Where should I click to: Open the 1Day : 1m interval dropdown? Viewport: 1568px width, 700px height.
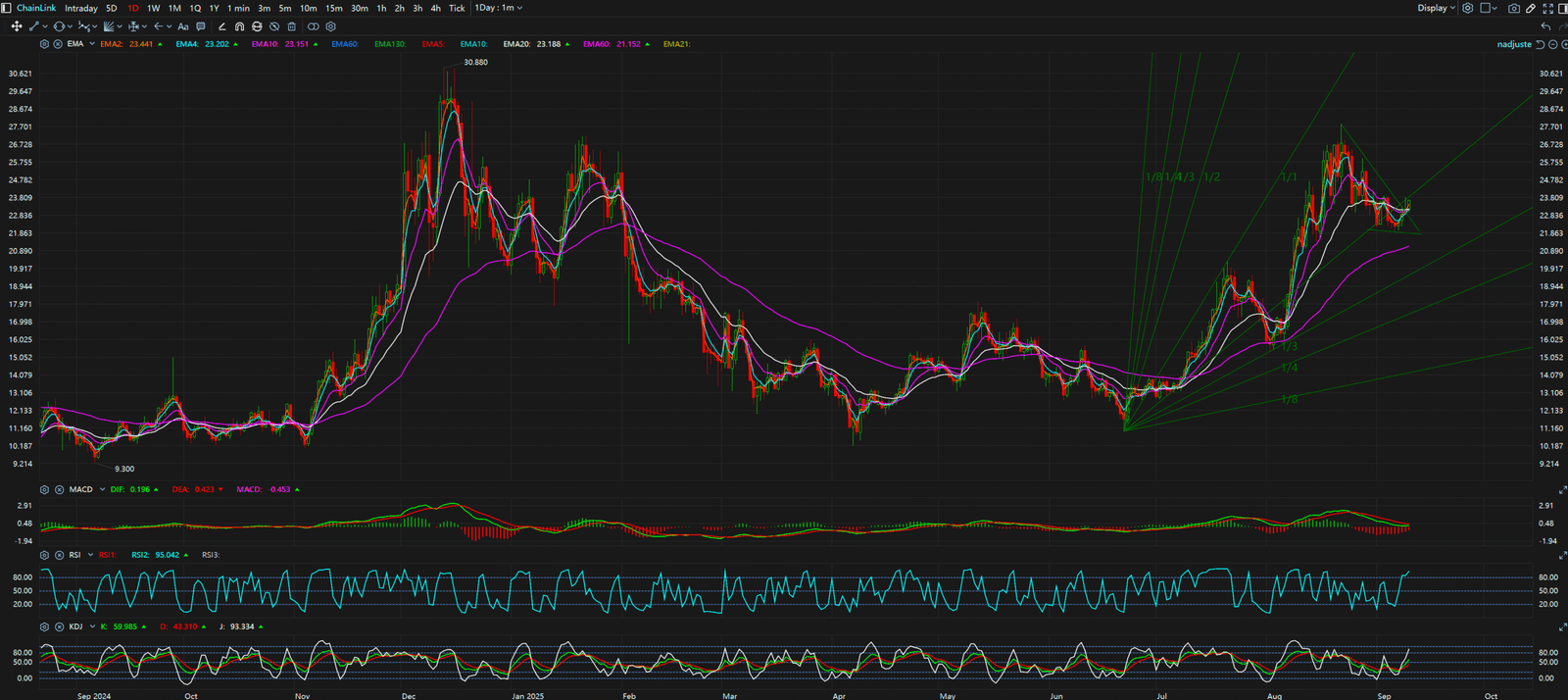498,8
